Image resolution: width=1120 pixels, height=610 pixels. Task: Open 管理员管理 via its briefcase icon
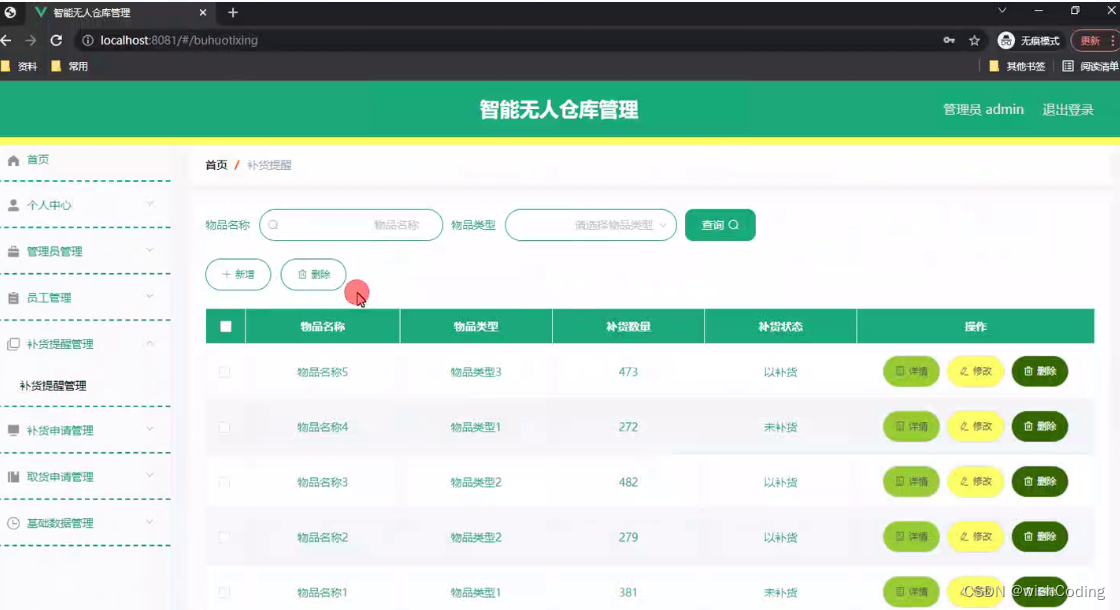click(13, 251)
